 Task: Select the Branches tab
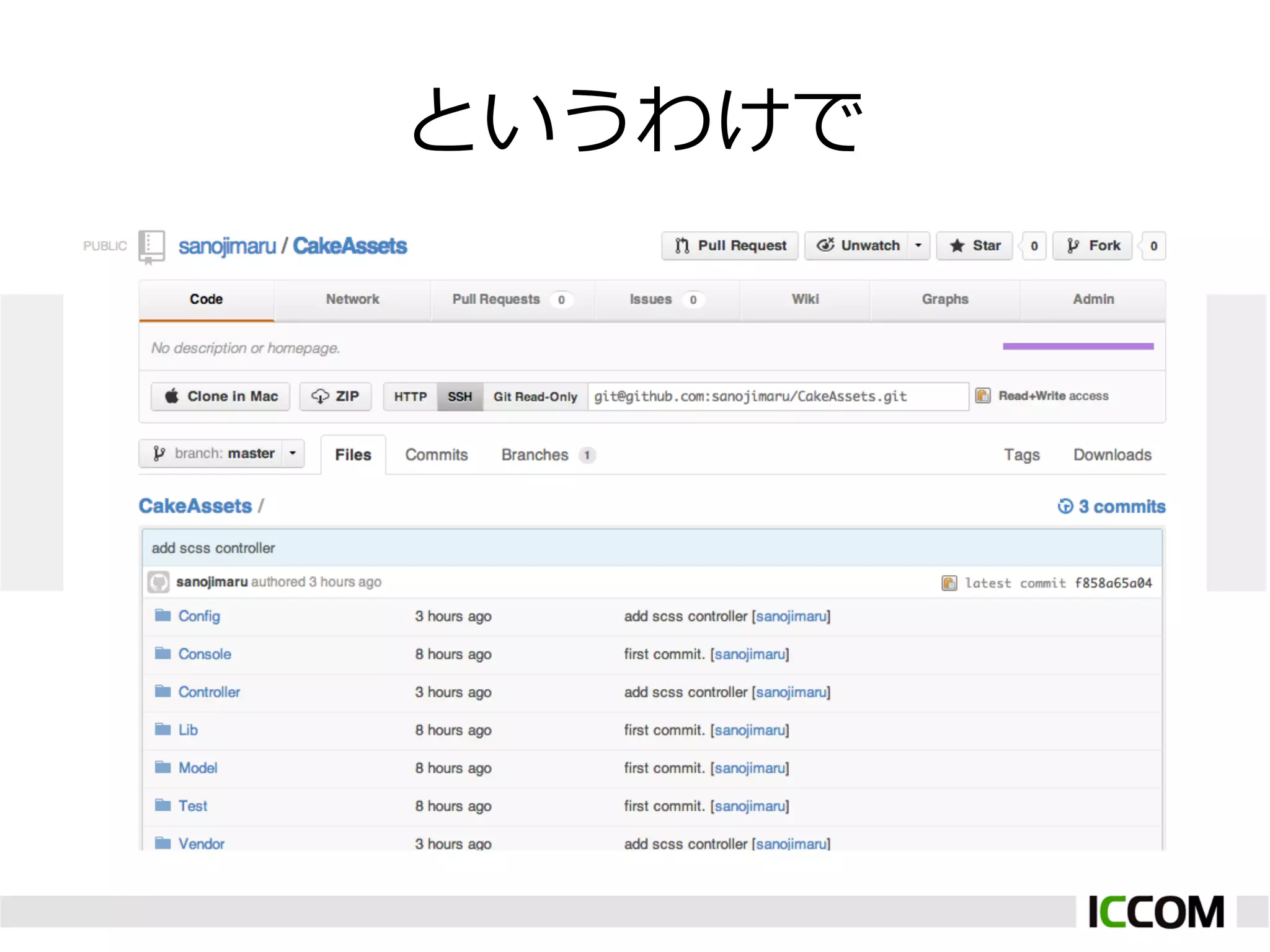pos(548,455)
